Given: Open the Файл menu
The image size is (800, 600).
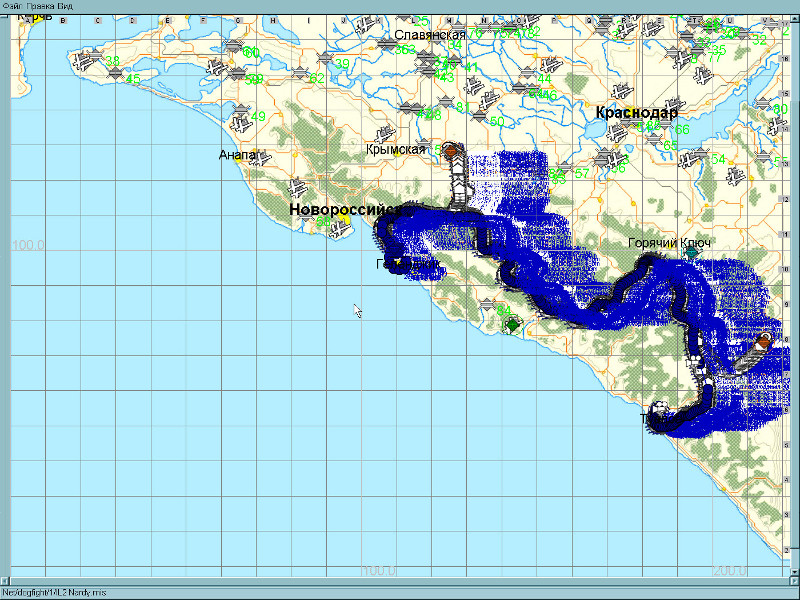Looking at the screenshot, I should tap(12, 6).
